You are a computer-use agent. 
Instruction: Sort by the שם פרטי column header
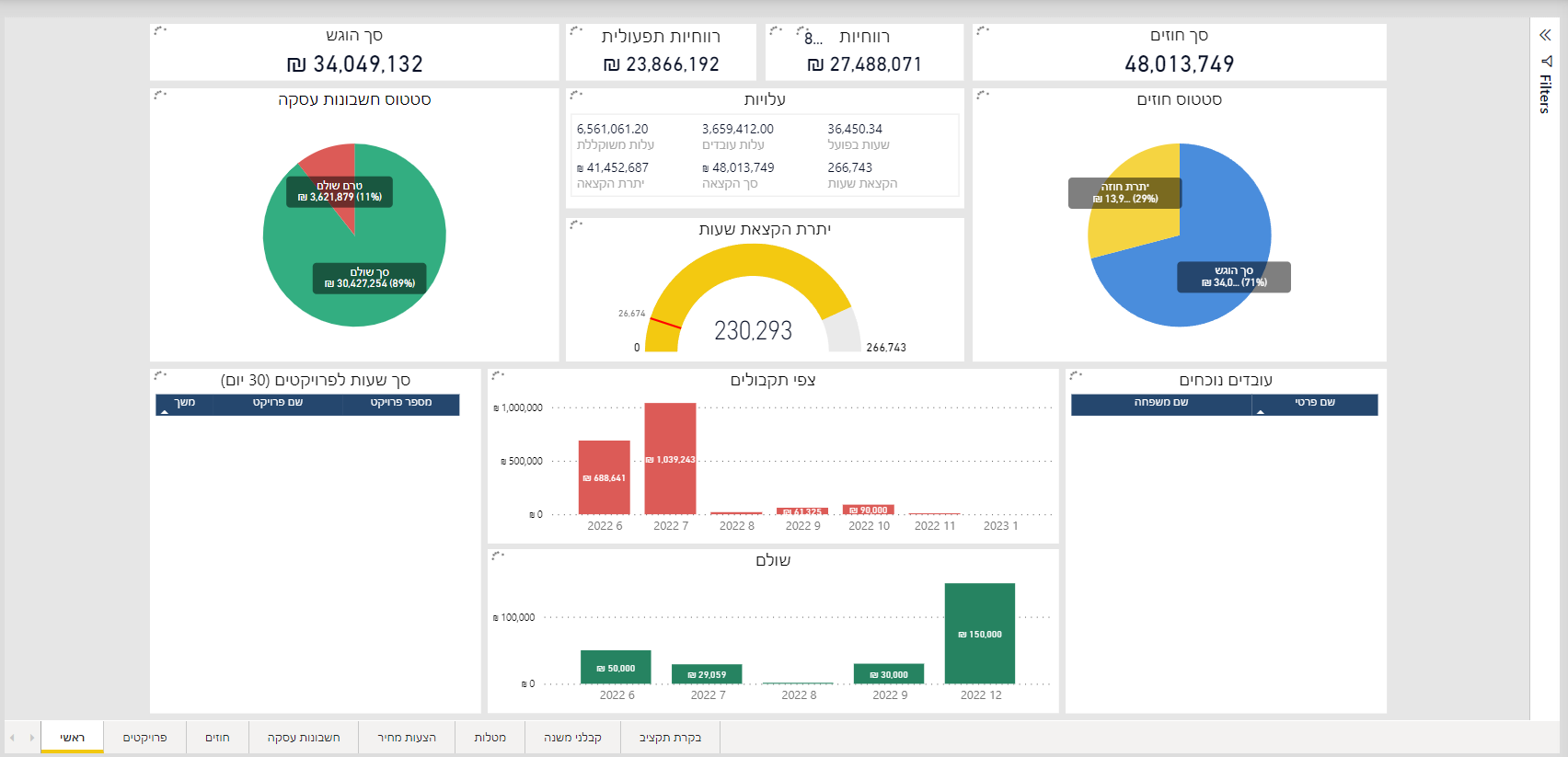[1314, 403]
